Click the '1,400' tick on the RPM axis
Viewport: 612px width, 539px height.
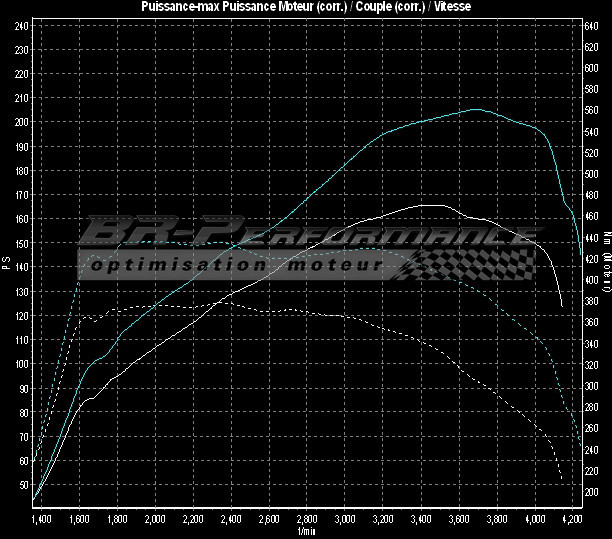(42, 520)
